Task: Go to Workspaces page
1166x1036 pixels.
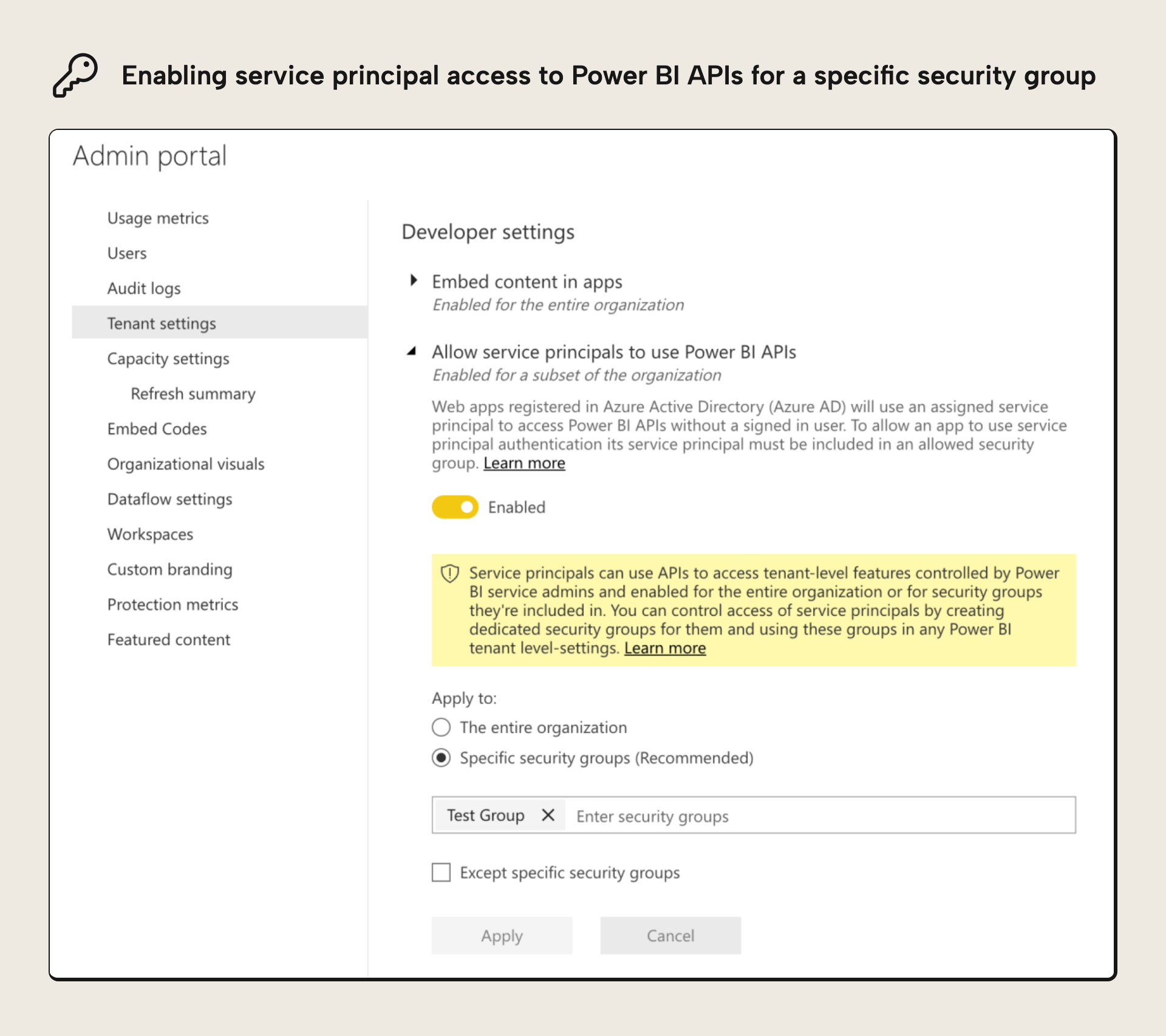Action: tap(150, 534)
